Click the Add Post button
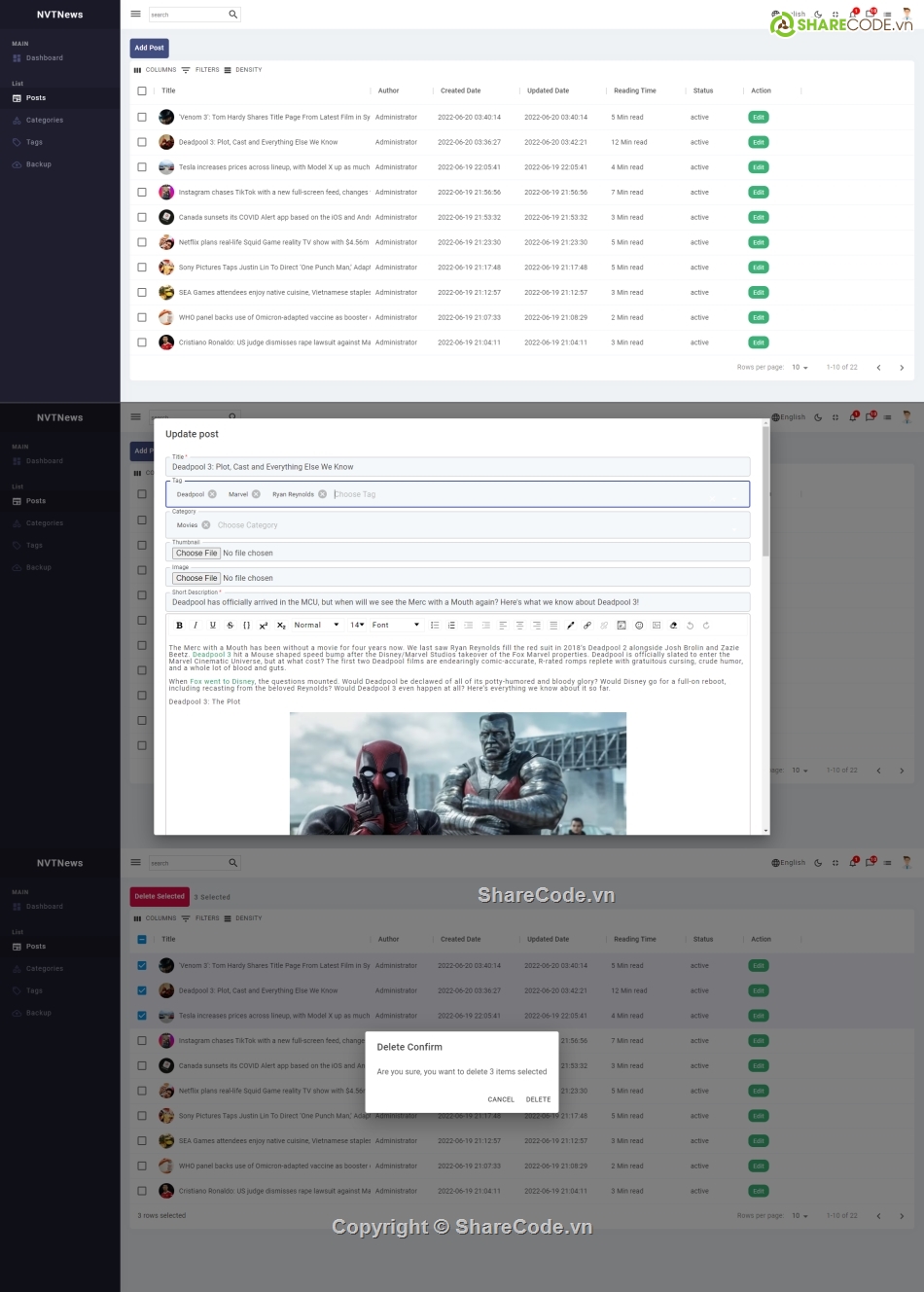This screenshot has width=924, height=1292. (150, 48)
